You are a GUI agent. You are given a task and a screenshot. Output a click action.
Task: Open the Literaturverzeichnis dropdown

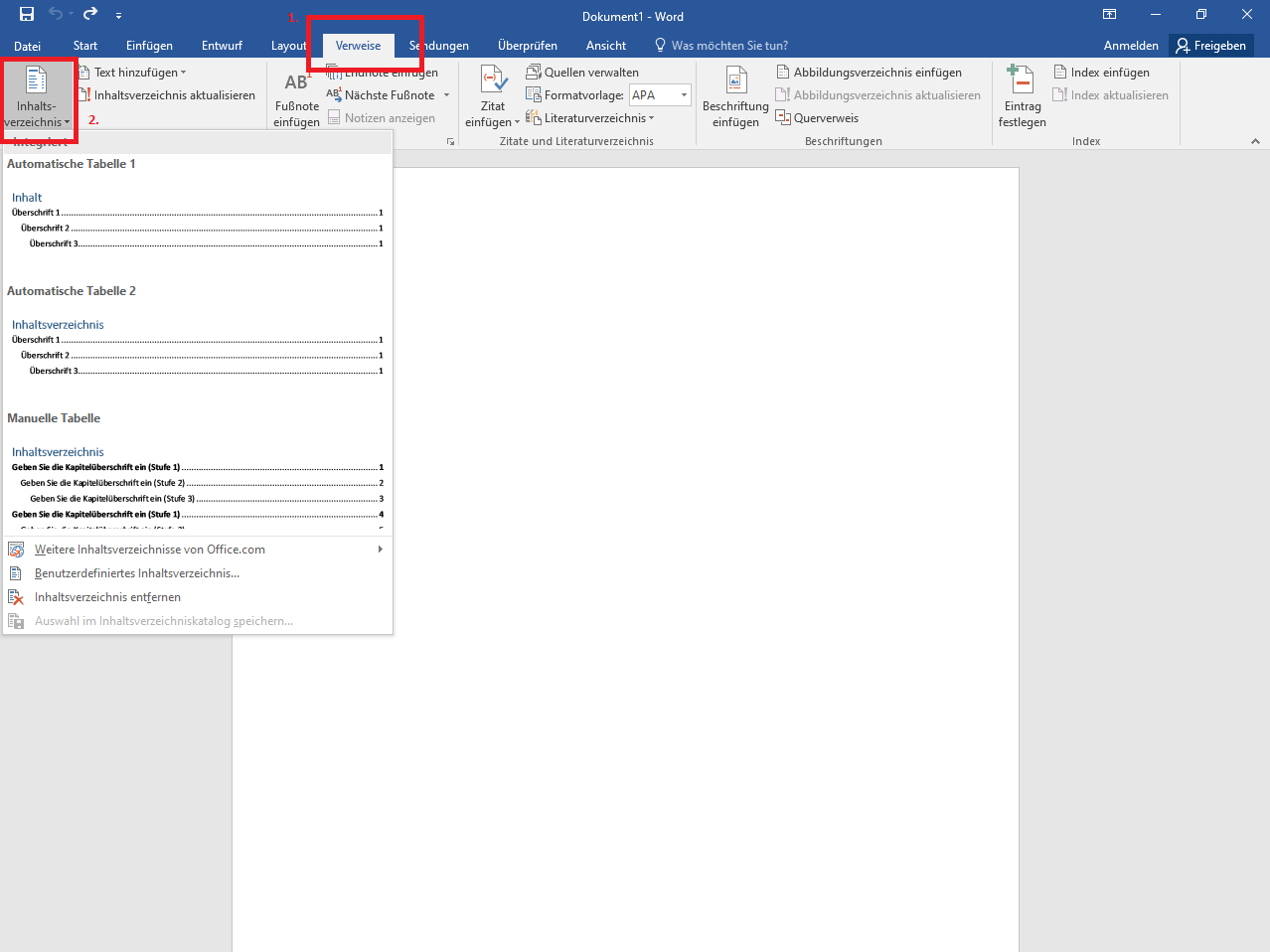pos(590,118)
